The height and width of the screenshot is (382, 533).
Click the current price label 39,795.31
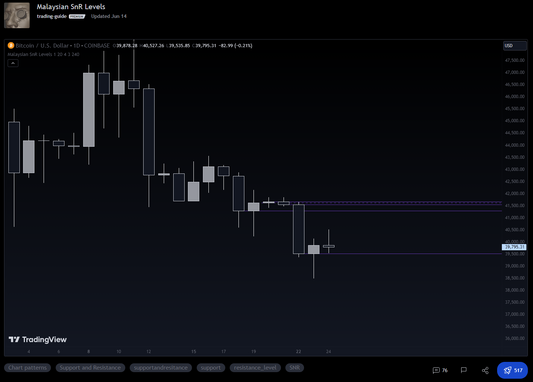[514, 247]
